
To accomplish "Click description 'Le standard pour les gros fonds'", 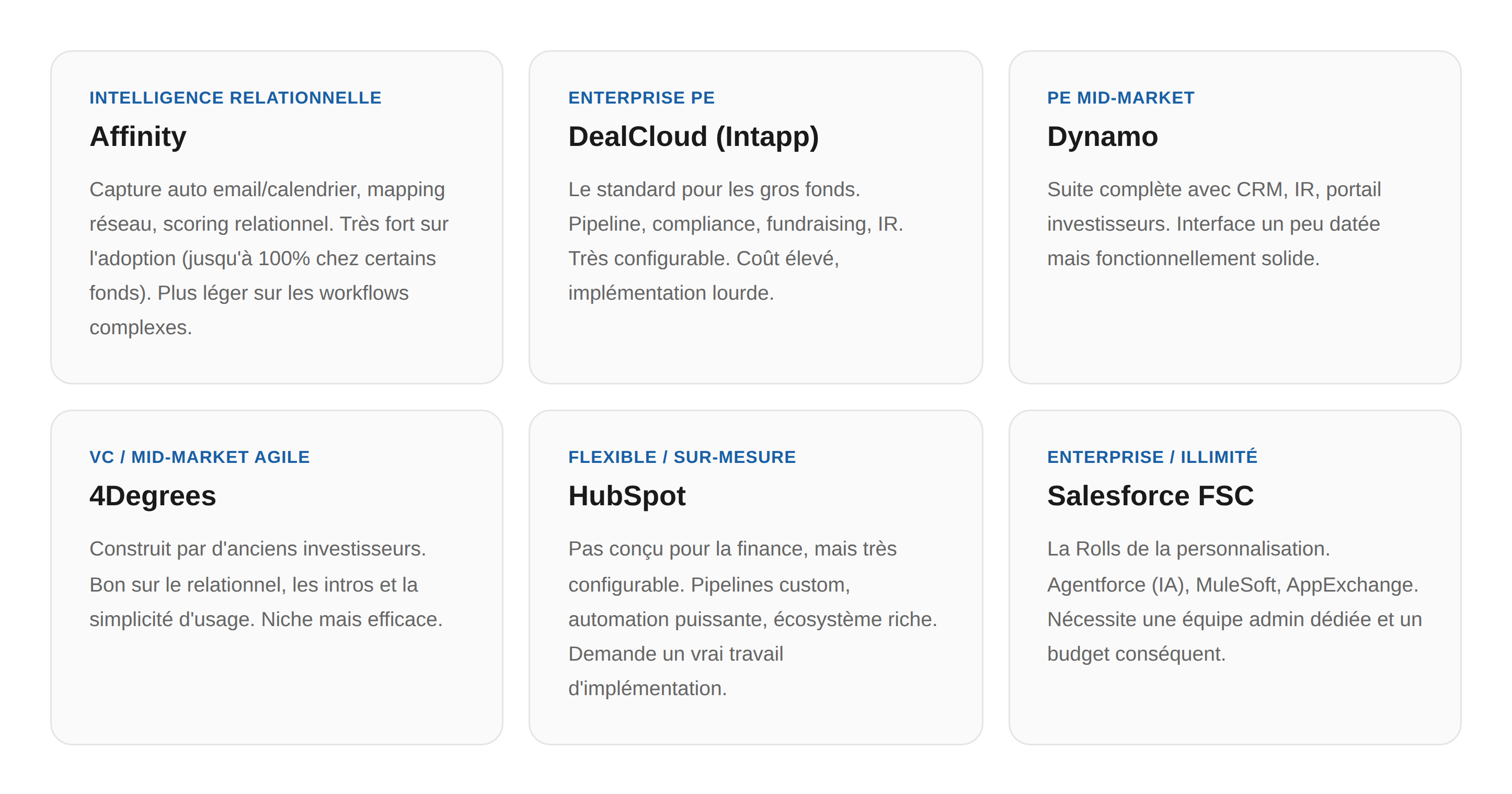I will pyautogui.click(x=736, y=241).
